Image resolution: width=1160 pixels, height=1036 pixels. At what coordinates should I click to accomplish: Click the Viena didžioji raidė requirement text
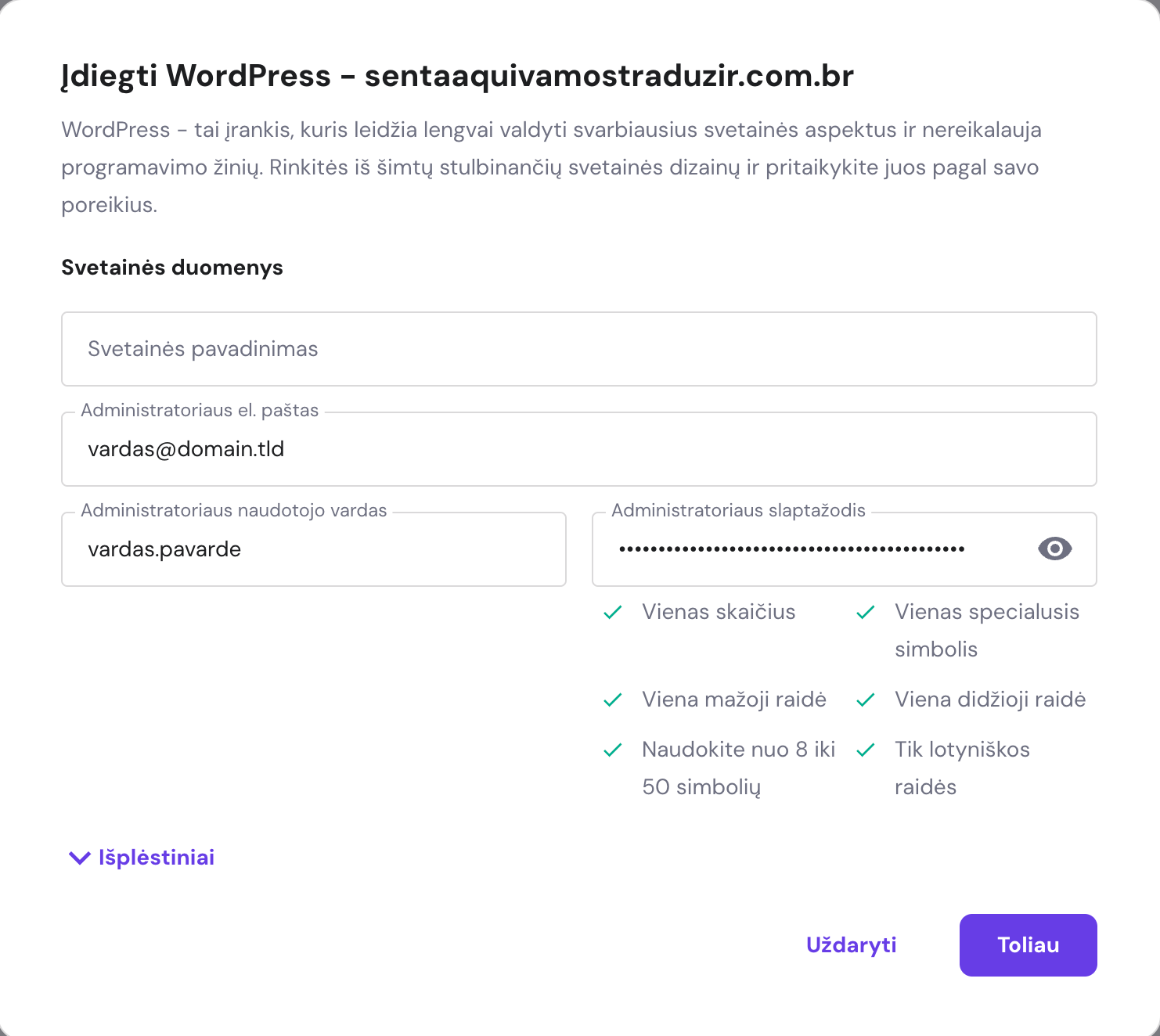coord(990,700)
